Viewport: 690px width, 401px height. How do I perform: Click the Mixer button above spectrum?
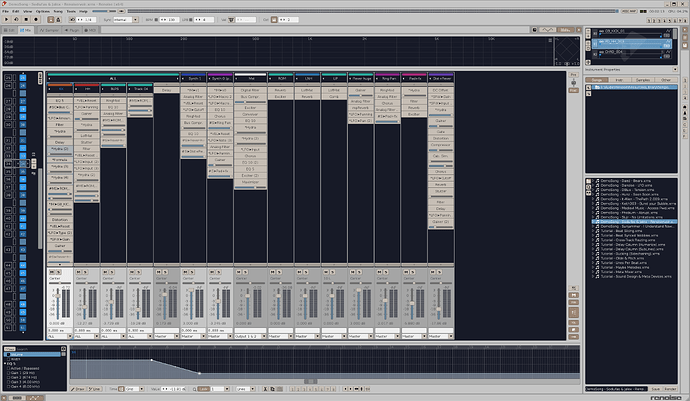click(x=565, y=30)
